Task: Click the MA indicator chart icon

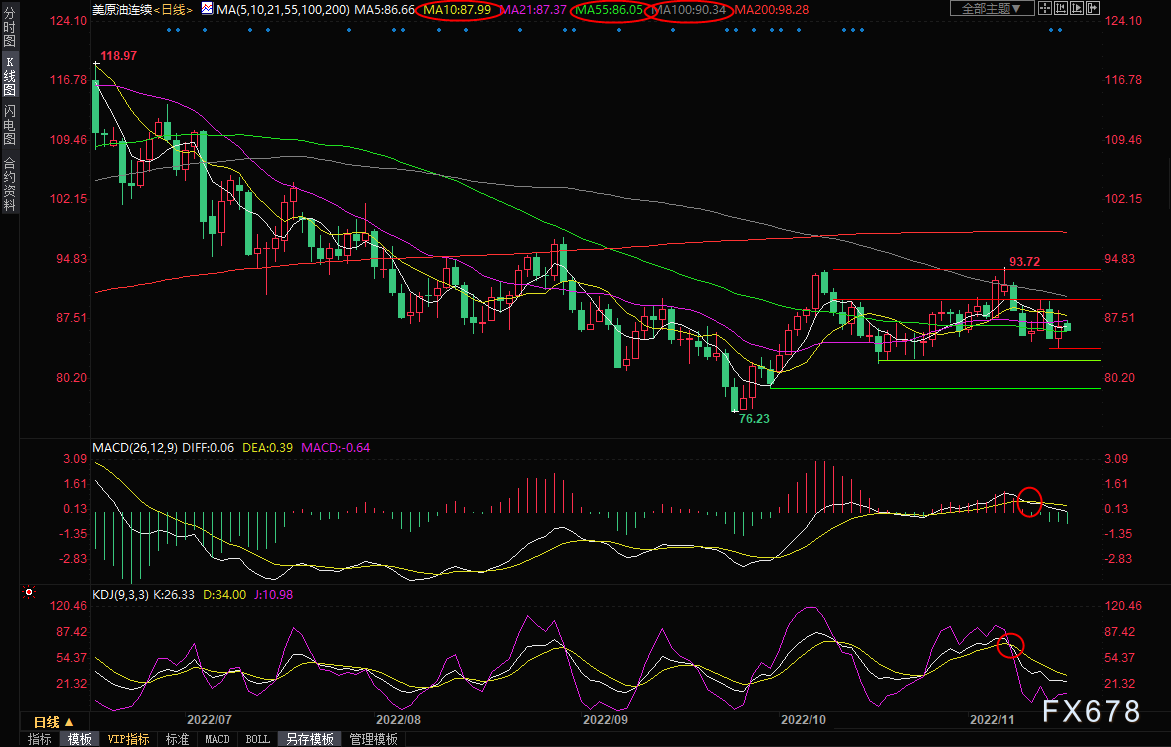Action: [207, 9]
